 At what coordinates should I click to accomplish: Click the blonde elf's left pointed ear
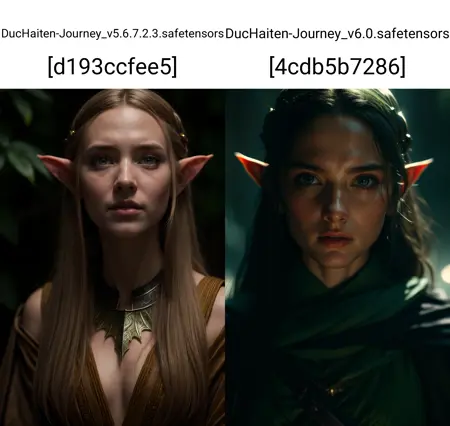pyautogui.click(x=57, y=170)
